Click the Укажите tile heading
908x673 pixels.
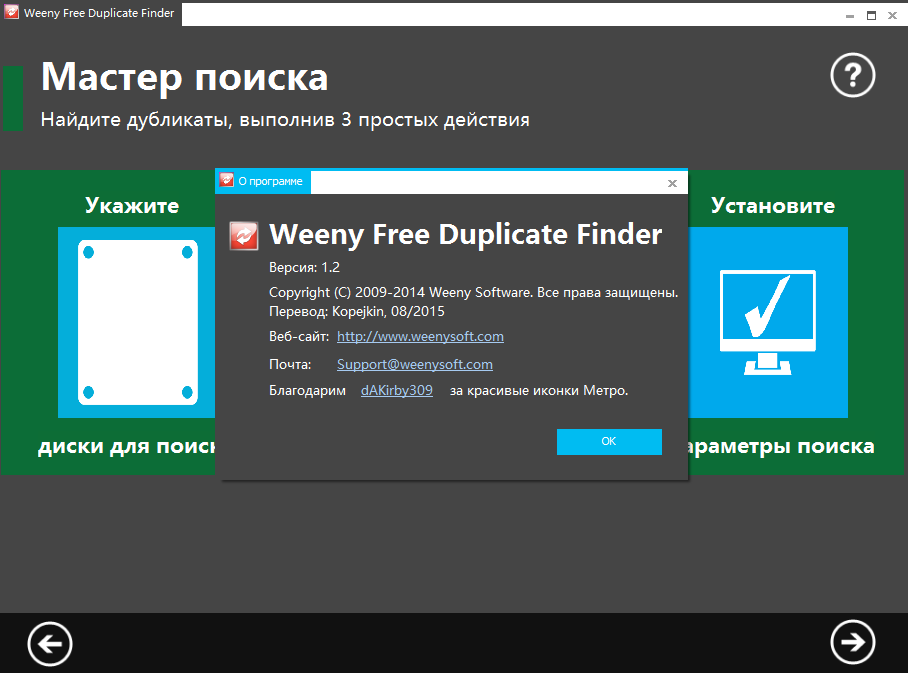[x=132, y=206]
